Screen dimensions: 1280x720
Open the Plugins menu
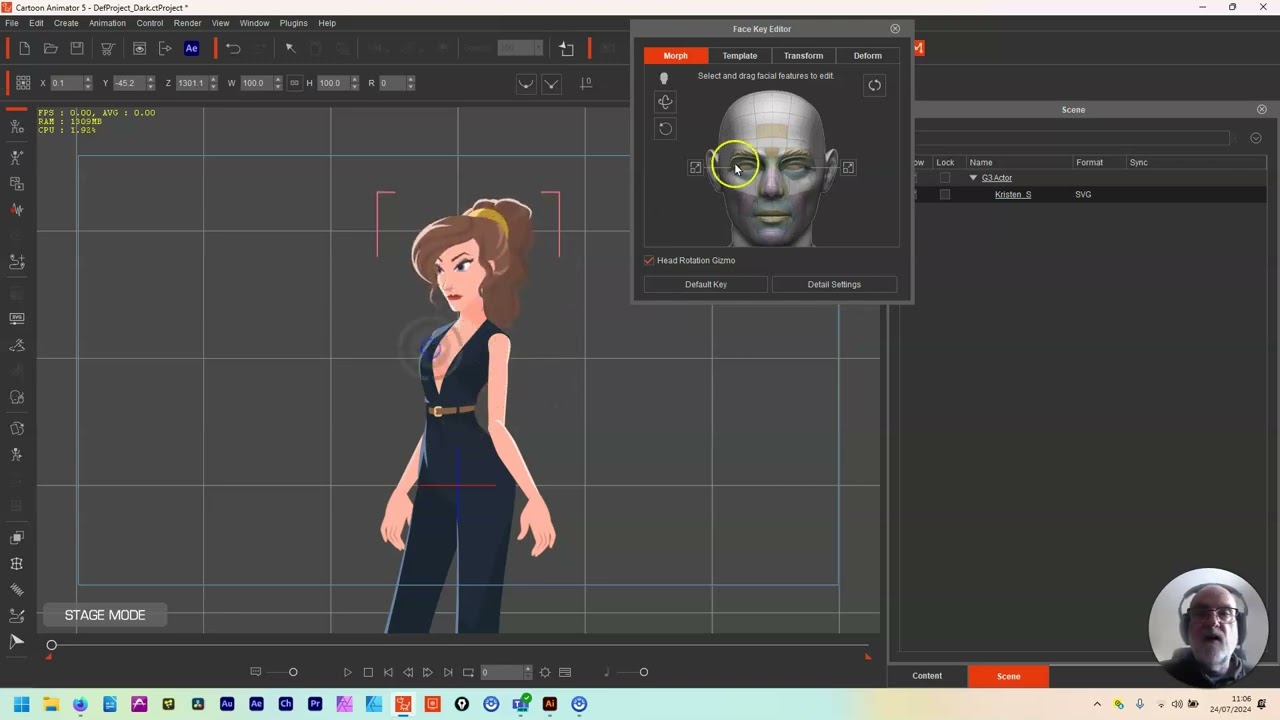click(293, 23)
